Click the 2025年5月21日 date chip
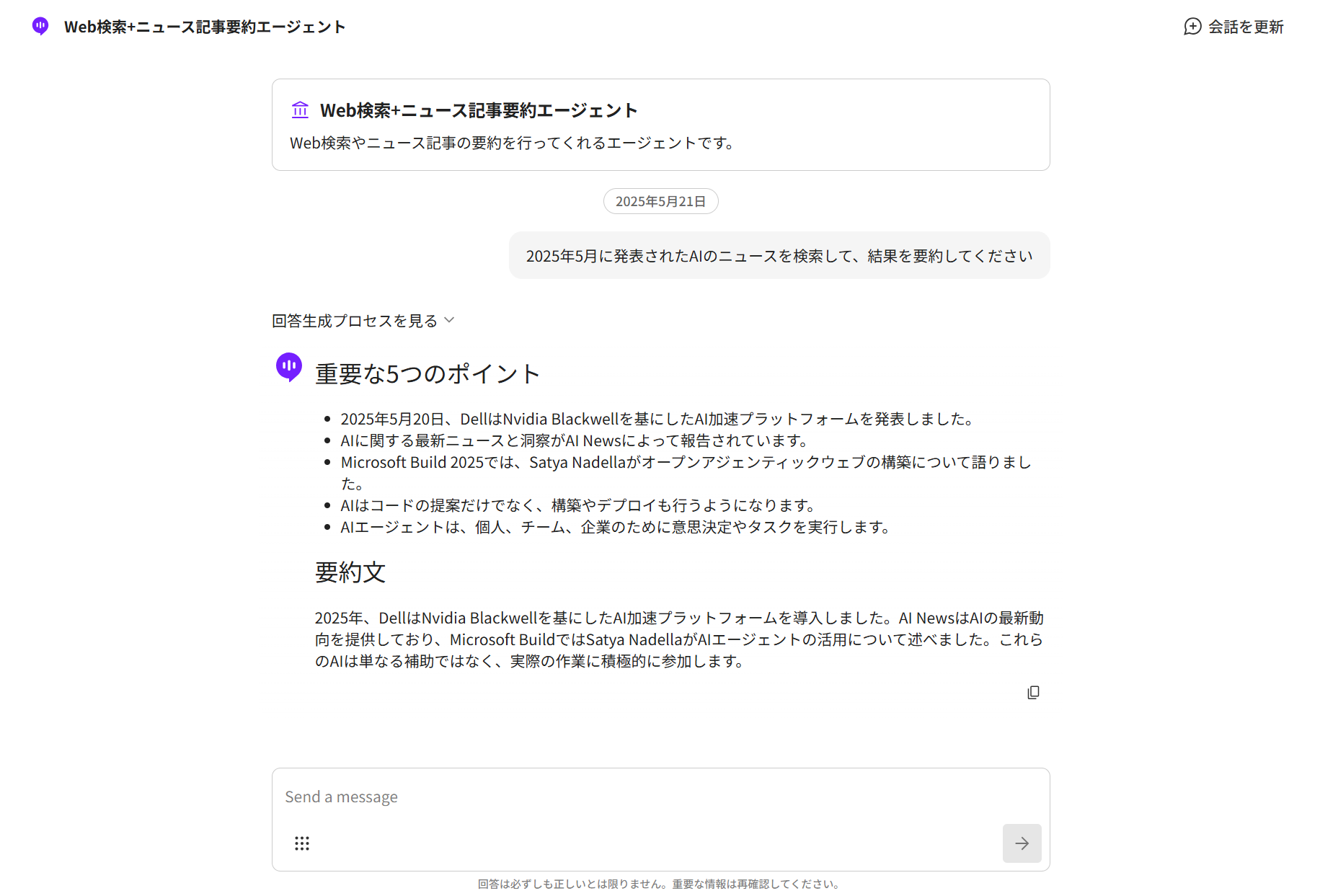This screenshot has width=1320, height=896. click(x=660, y=201)
